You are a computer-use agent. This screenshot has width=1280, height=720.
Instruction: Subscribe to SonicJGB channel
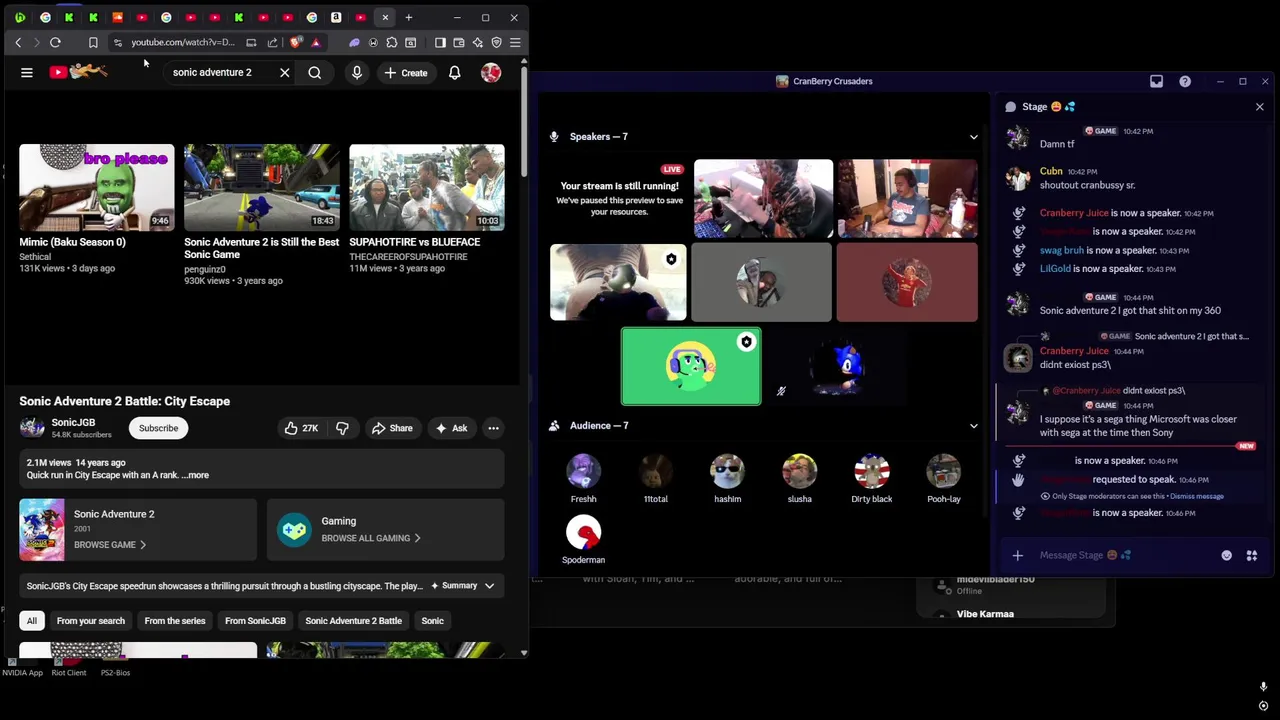[158, 428]
